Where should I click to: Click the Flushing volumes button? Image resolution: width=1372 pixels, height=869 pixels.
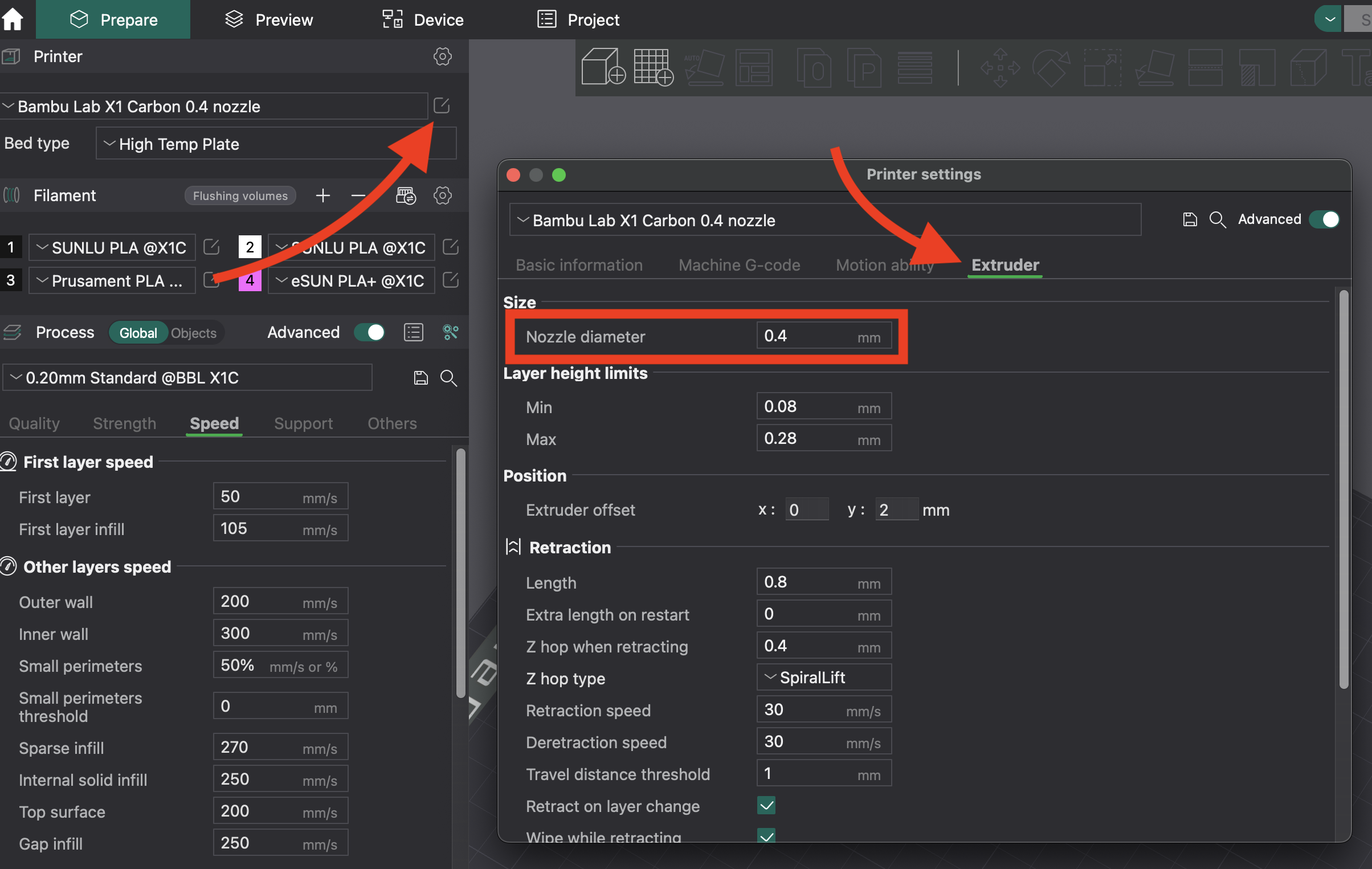(240, 195)
